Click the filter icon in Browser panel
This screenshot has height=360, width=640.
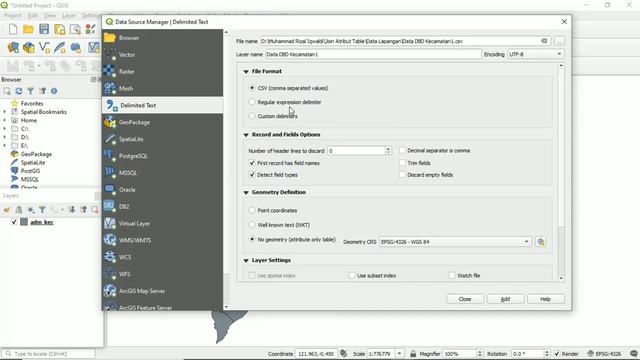tap(31, 91)
